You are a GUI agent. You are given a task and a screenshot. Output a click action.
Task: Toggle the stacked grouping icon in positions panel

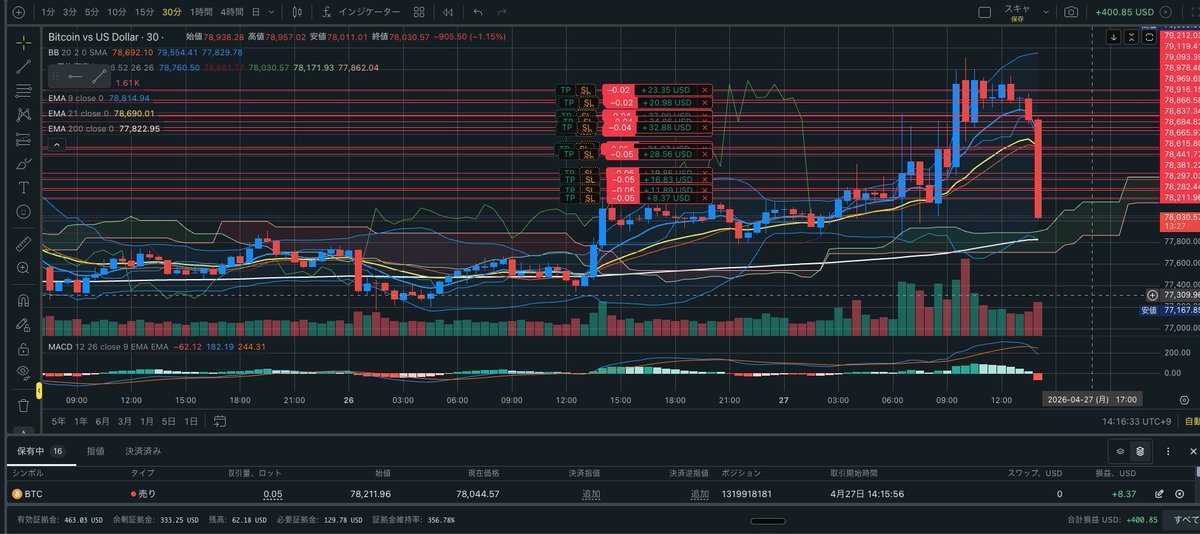point(1139,451)
